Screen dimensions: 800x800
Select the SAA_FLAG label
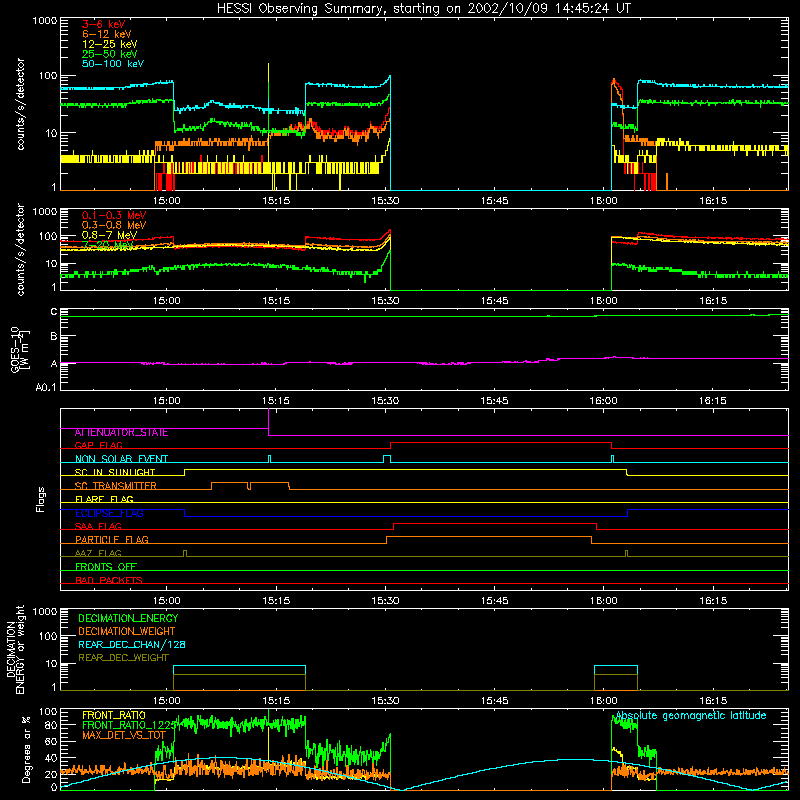(x=98, y=526)
